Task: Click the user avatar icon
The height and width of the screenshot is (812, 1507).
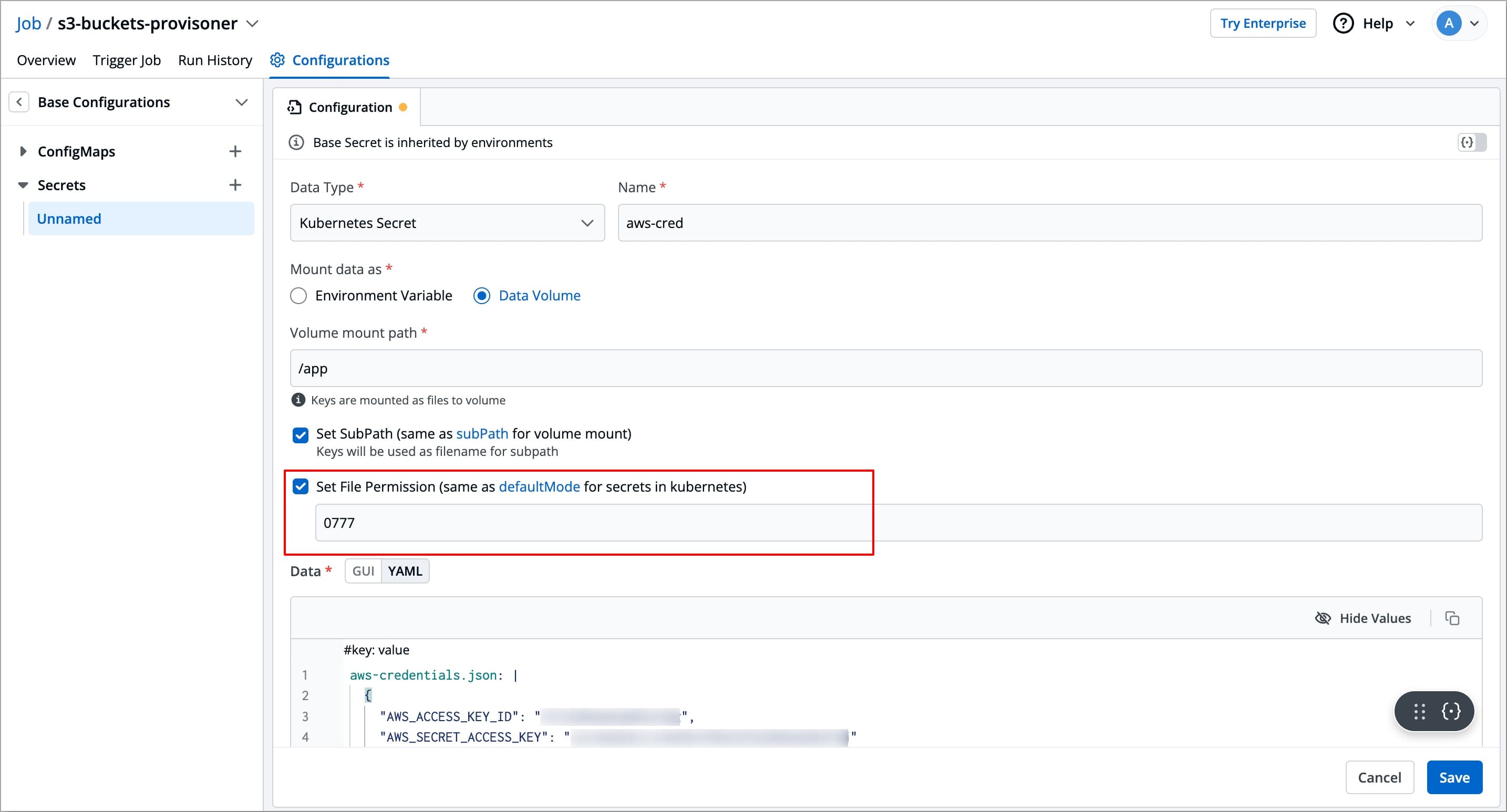Action: point(1449,23)
